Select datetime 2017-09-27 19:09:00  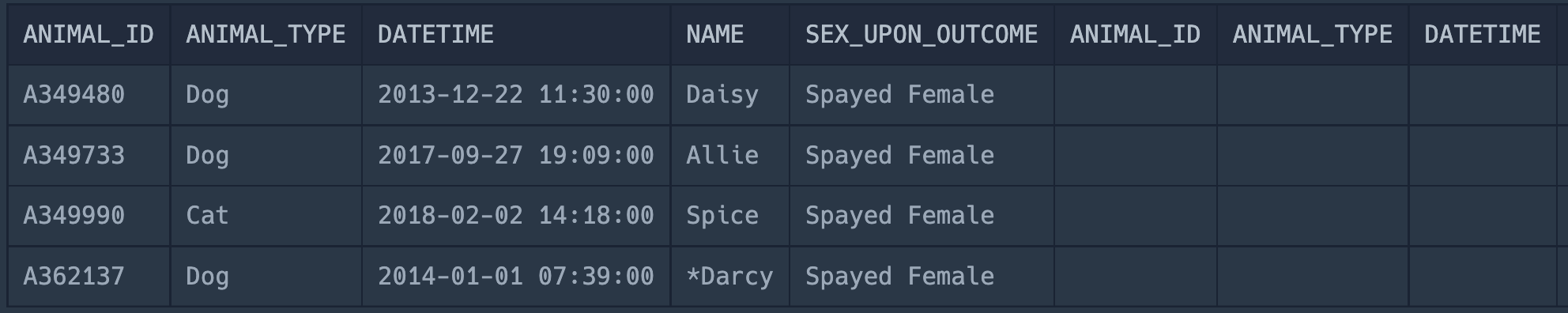(x=516, y=156)
